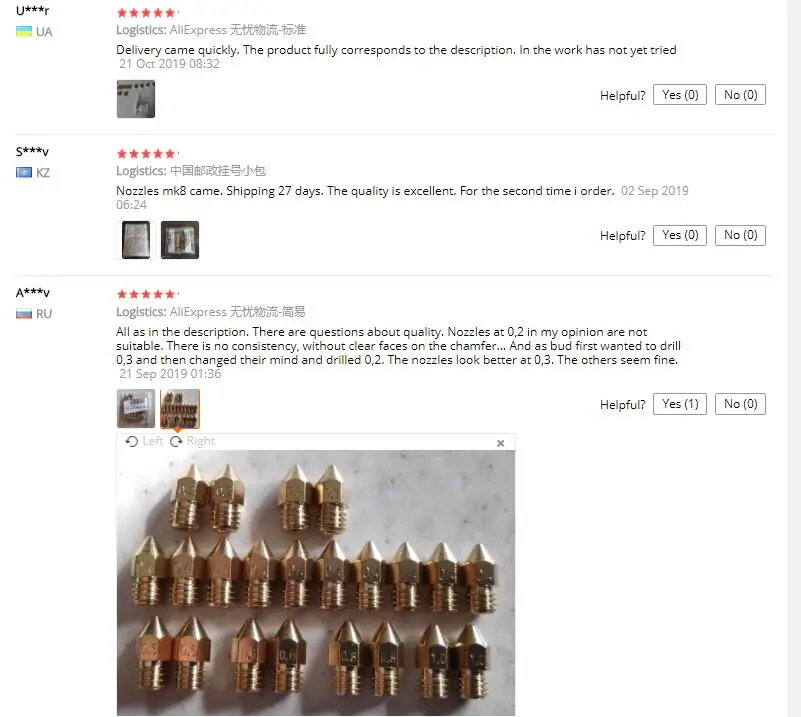Click the Russia flag icon beside RU
The width and height of the screenshot is (801, 717).
[x=24, y=314]
